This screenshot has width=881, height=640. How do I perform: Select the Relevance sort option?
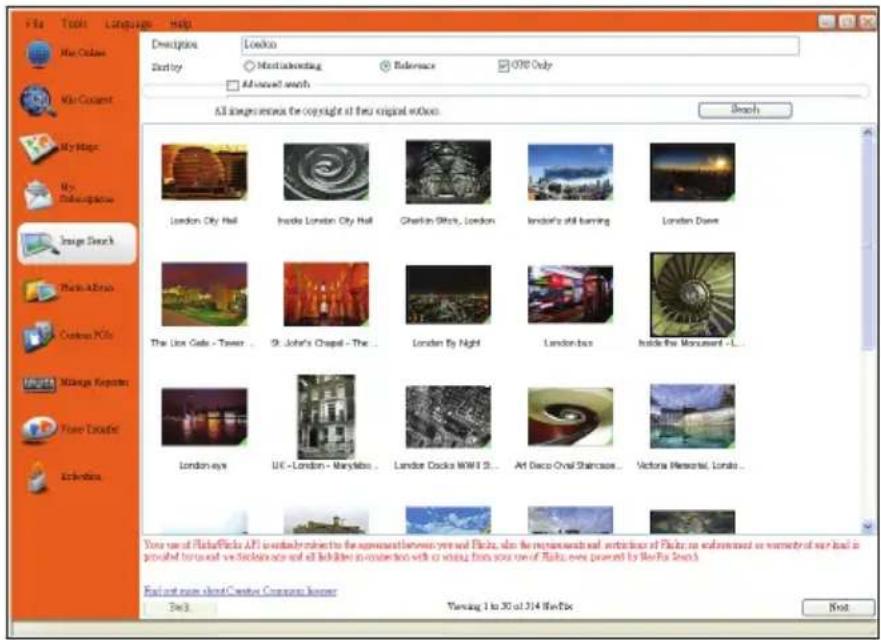tap(385, 66)
